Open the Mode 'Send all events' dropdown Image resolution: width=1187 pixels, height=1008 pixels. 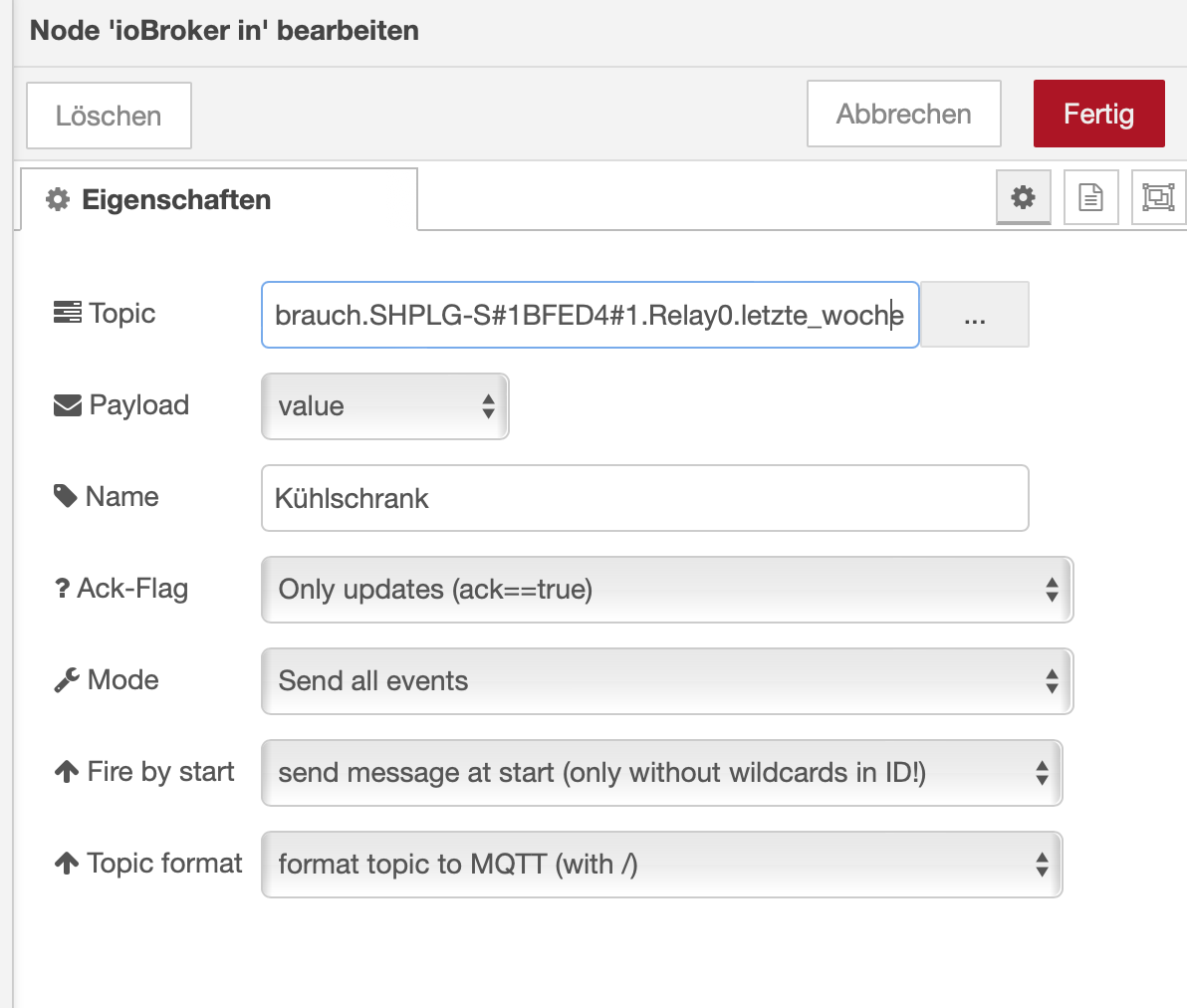click(x=666, y=681)
